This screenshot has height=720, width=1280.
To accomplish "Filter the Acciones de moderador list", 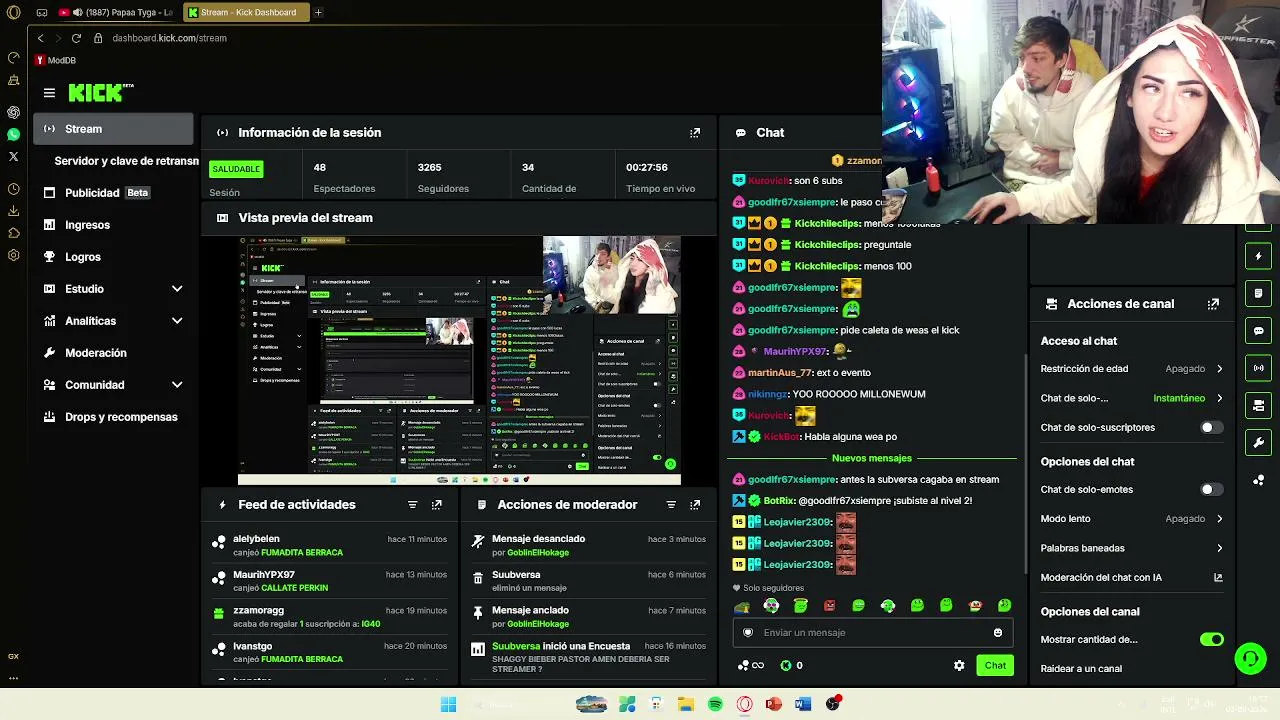I will pyautogui.click(x=671, y=505).
